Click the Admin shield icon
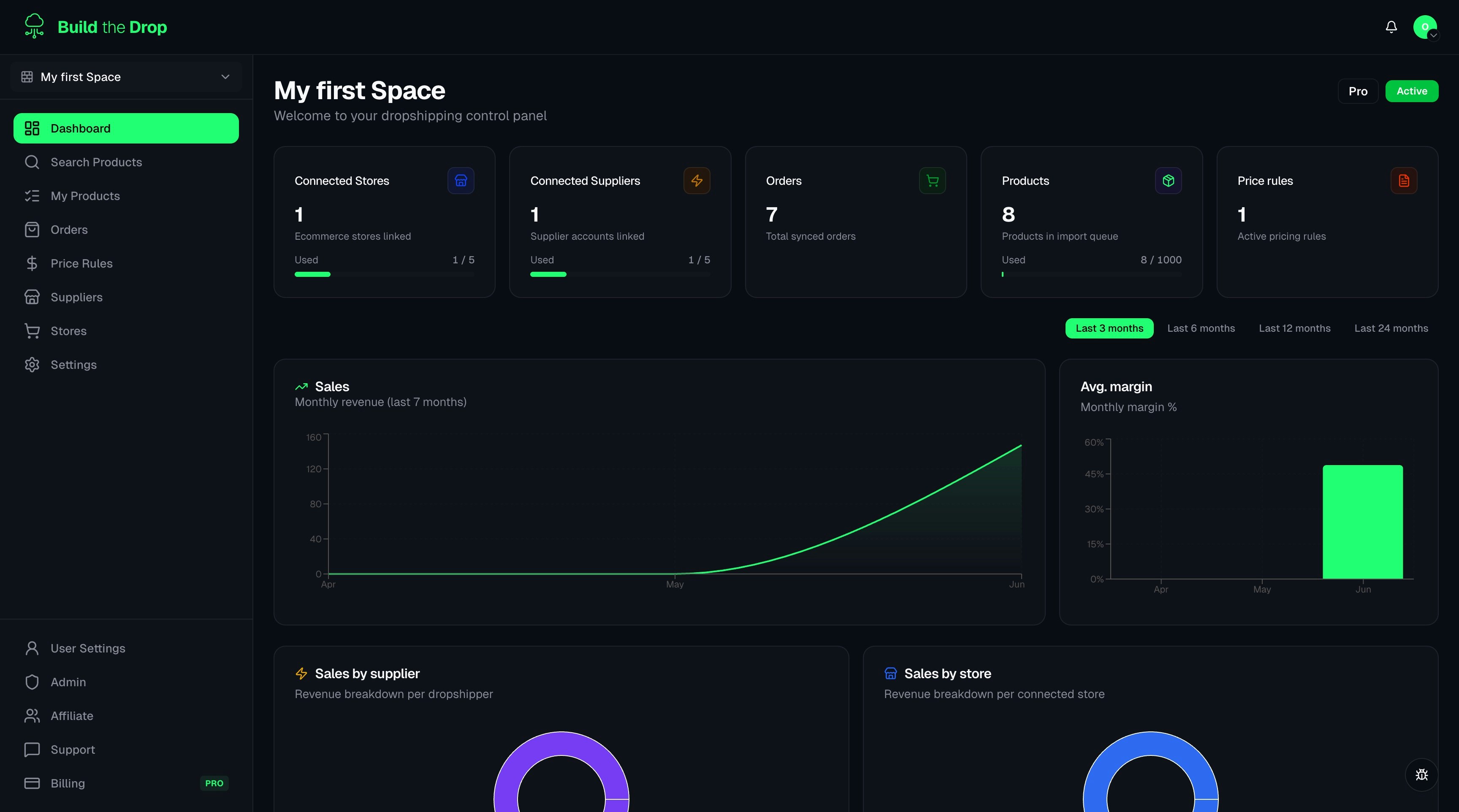 [x=32, y=682]
